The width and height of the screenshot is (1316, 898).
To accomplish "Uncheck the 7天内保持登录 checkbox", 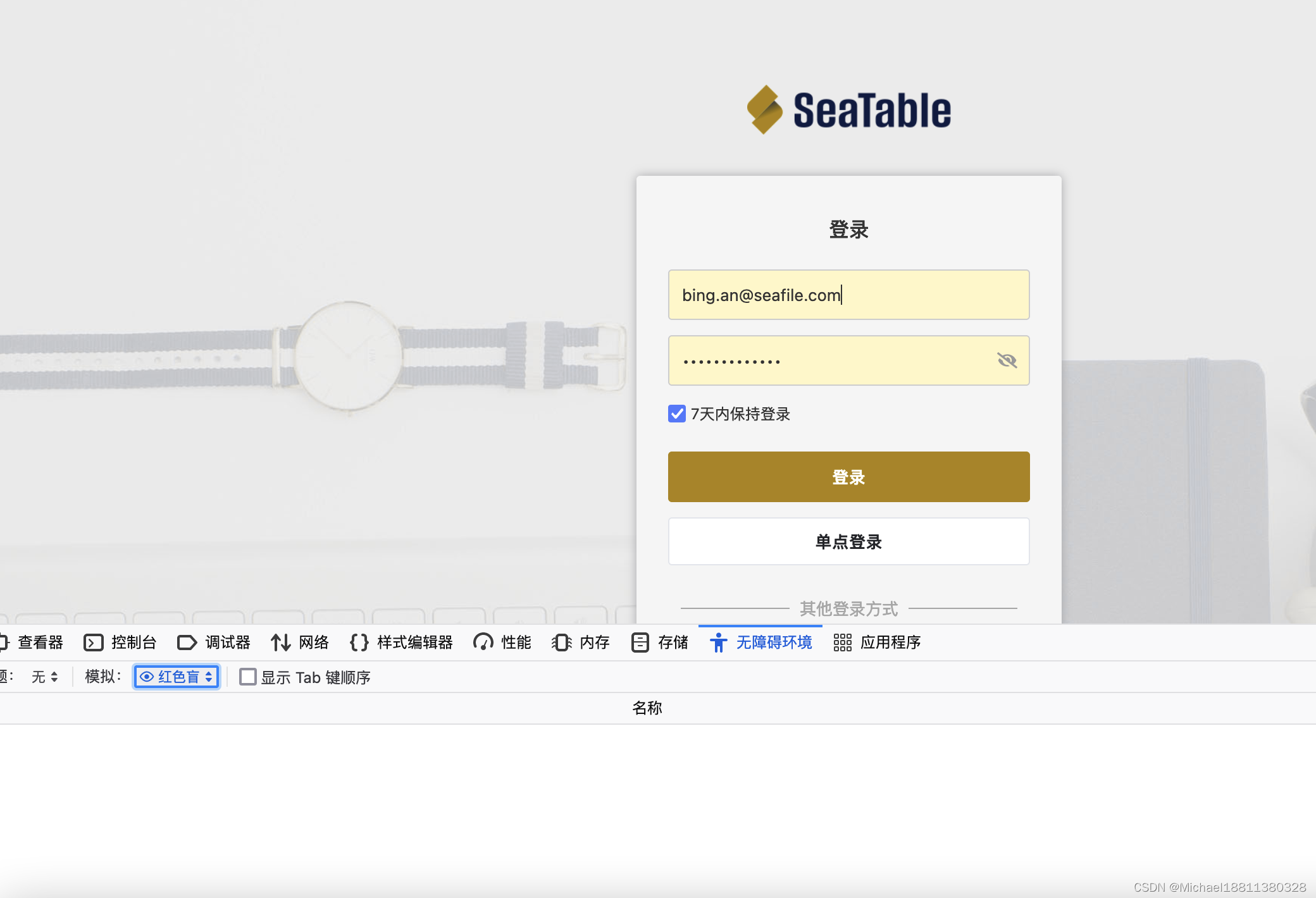I will [x=676, y=413].
